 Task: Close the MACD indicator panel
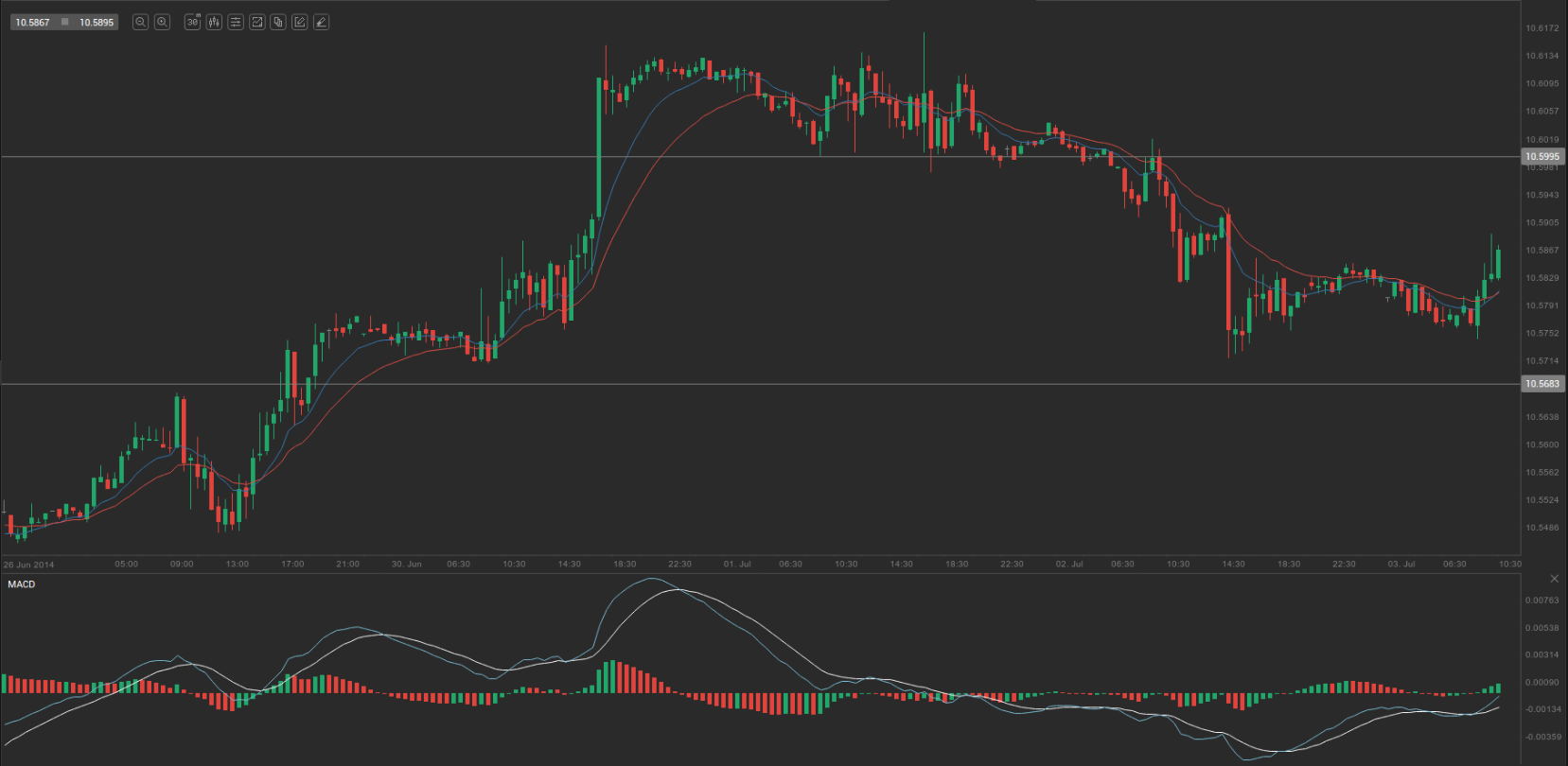1554,579
